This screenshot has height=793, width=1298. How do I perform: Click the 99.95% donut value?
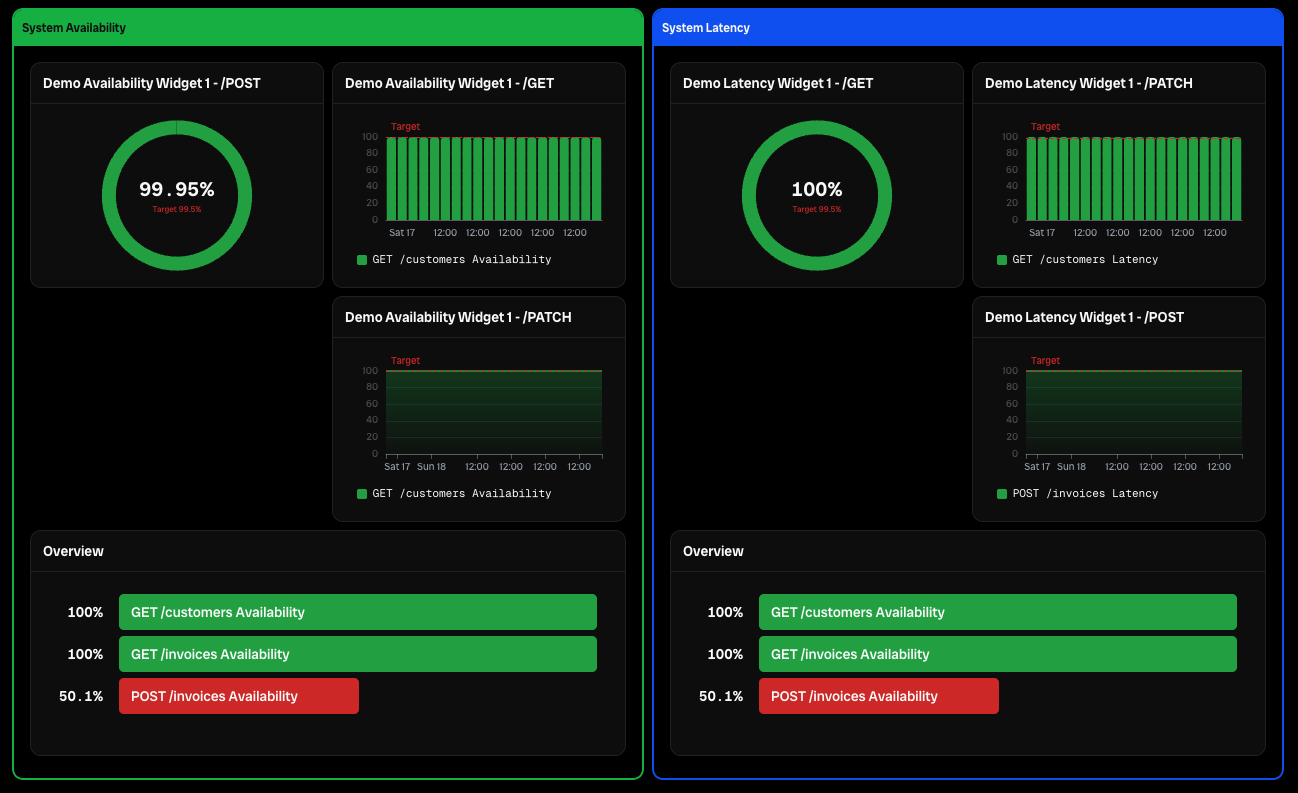coord(177,189)
